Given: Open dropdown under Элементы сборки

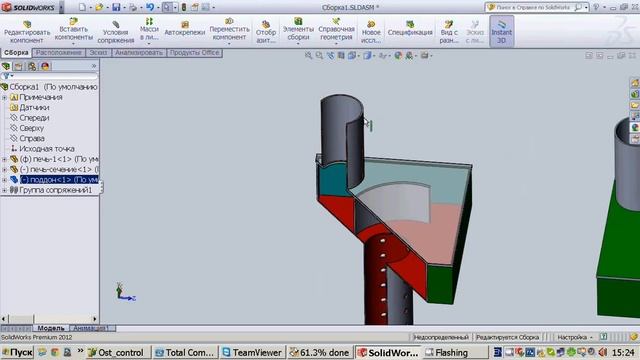Looking at the screenshot, I should click(x=298, y=44).
